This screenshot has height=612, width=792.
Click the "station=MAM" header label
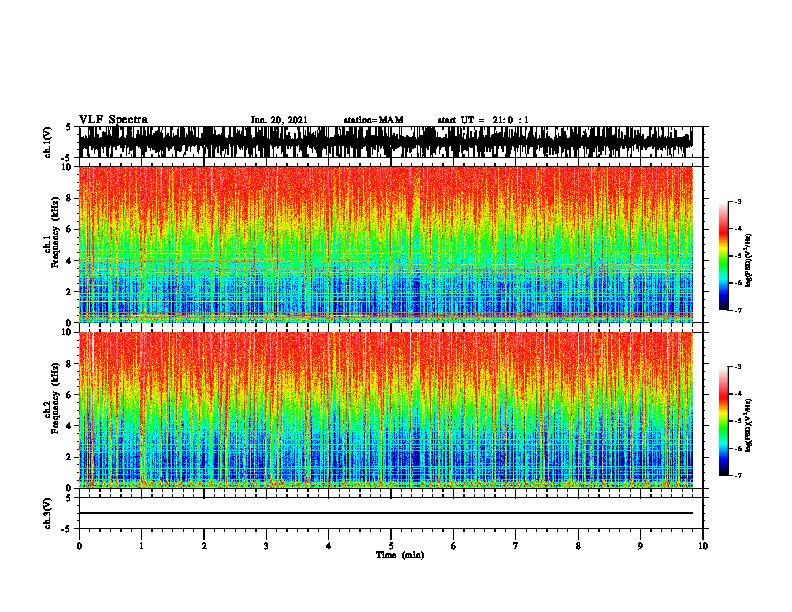[373, 120]
